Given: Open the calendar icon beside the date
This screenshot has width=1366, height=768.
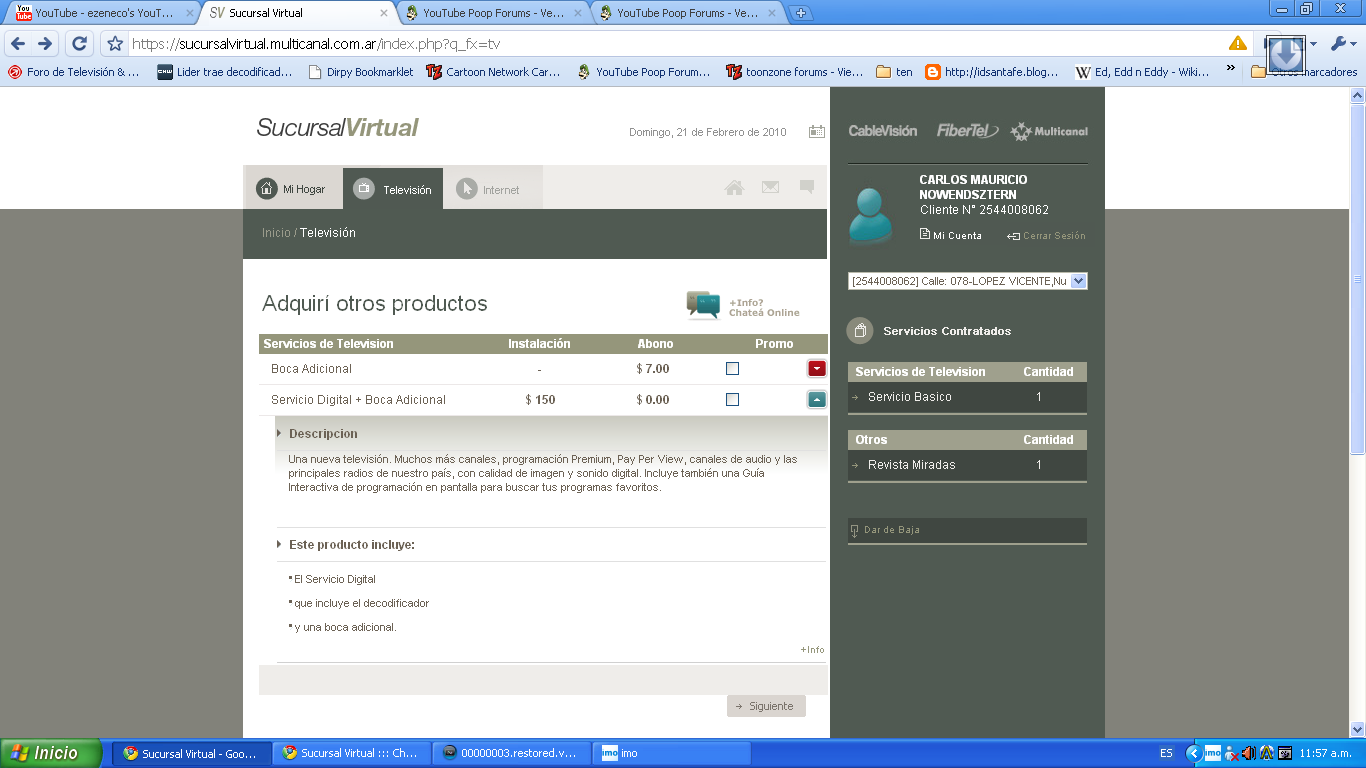Looking at the screenshot, I should (817, 132).
